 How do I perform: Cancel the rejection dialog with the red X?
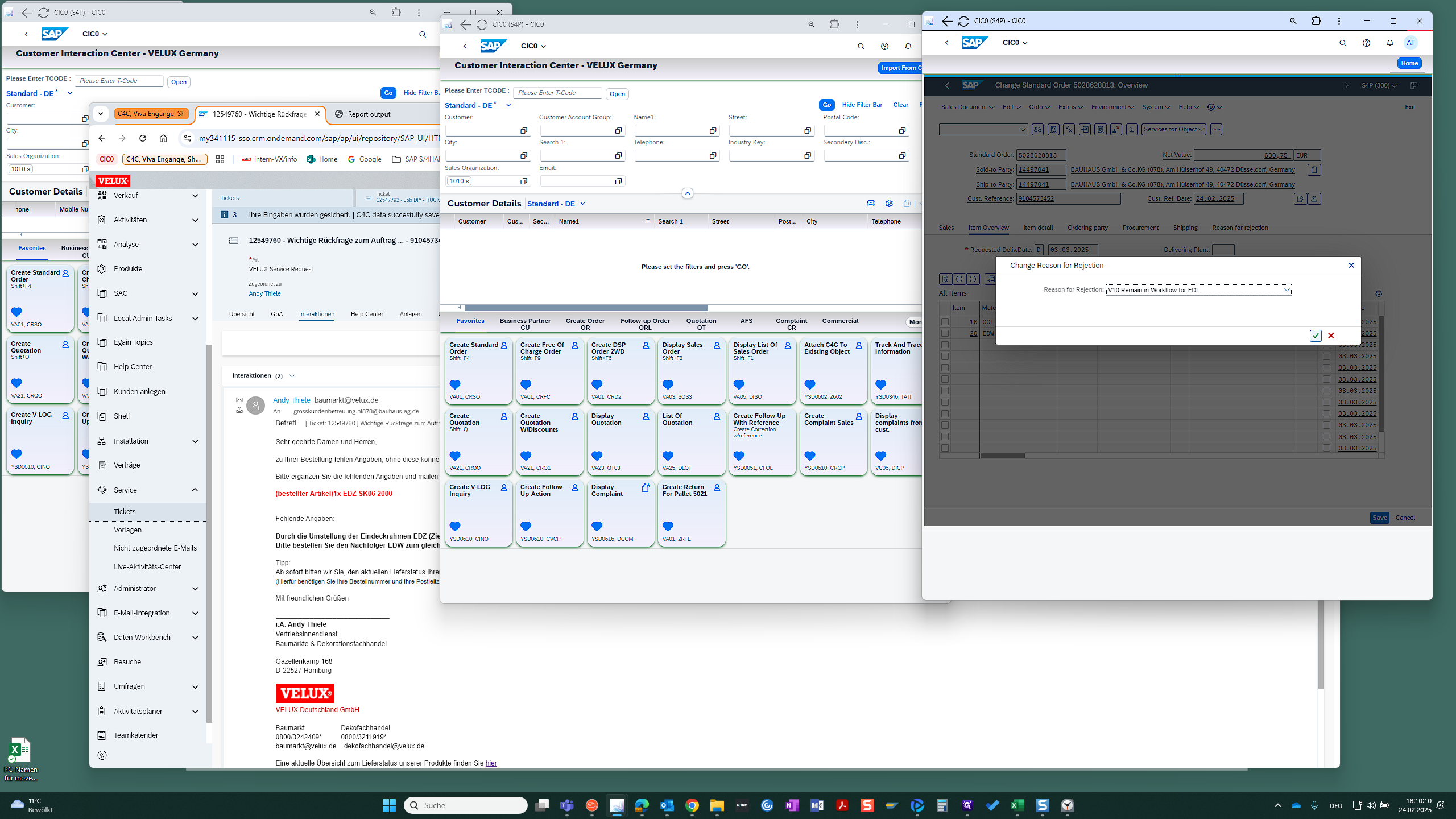[1331, 336]
